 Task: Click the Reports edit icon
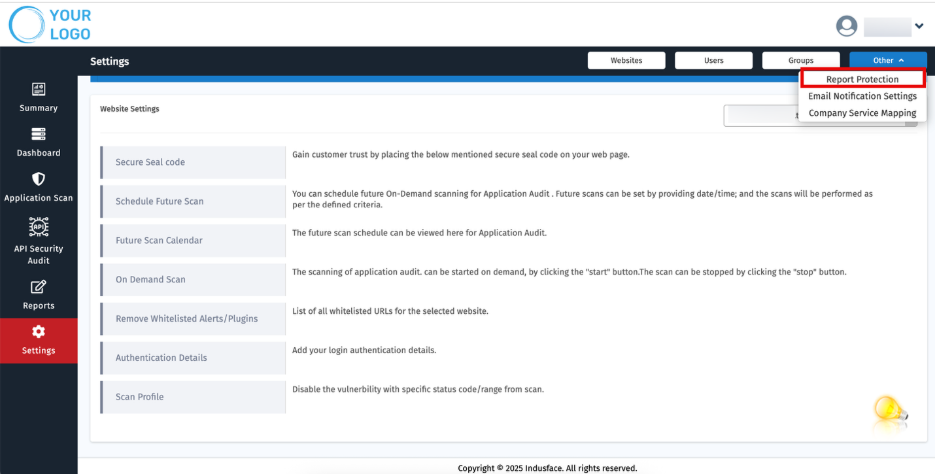coord(38,287)
